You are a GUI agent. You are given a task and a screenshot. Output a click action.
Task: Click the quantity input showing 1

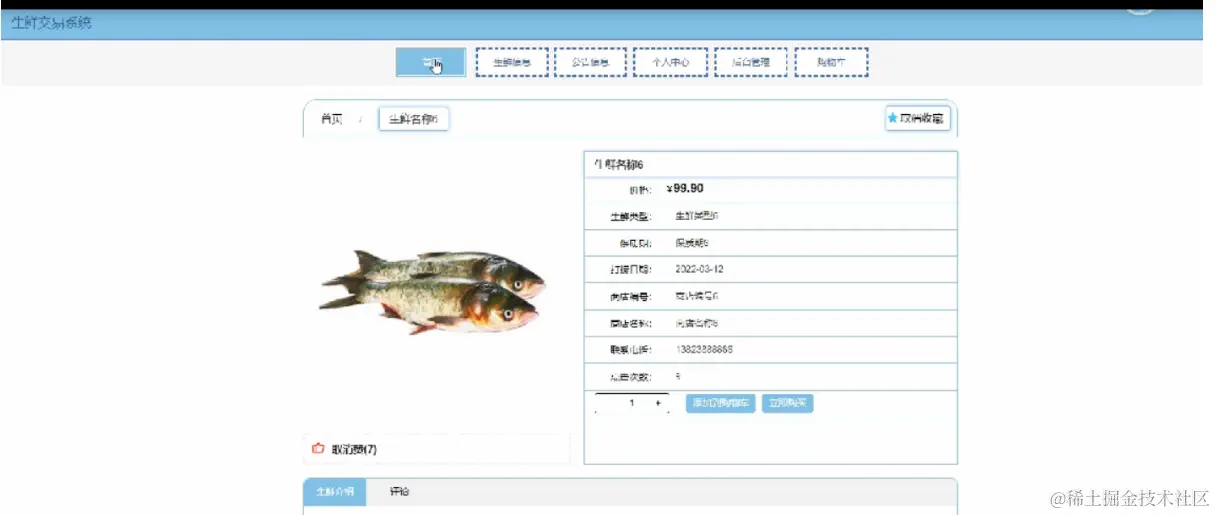(x=631, y=403)
